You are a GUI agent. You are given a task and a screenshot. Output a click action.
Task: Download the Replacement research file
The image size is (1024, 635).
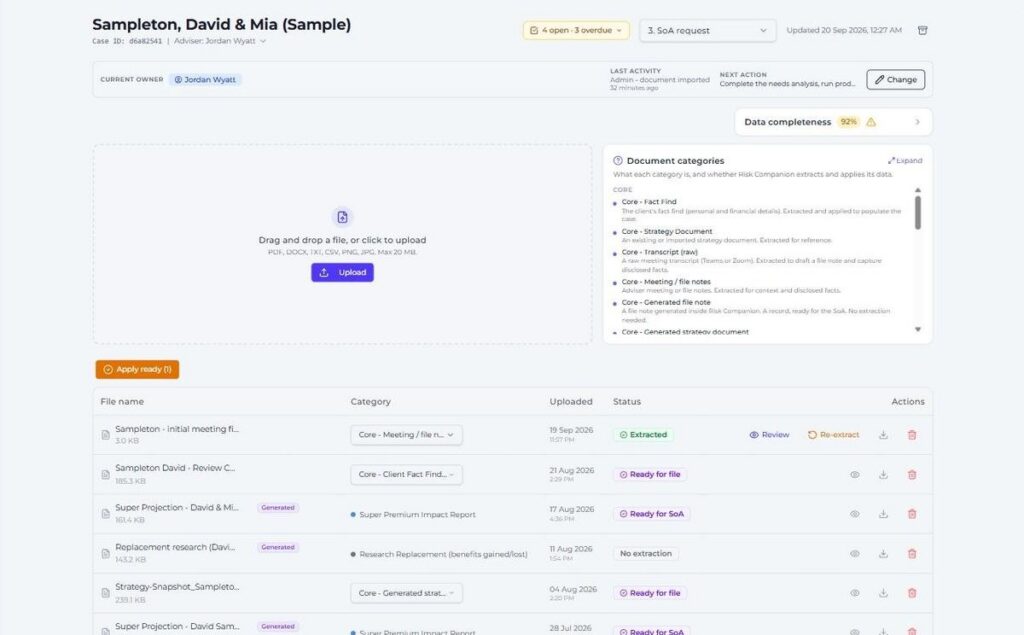coord(883,553)
